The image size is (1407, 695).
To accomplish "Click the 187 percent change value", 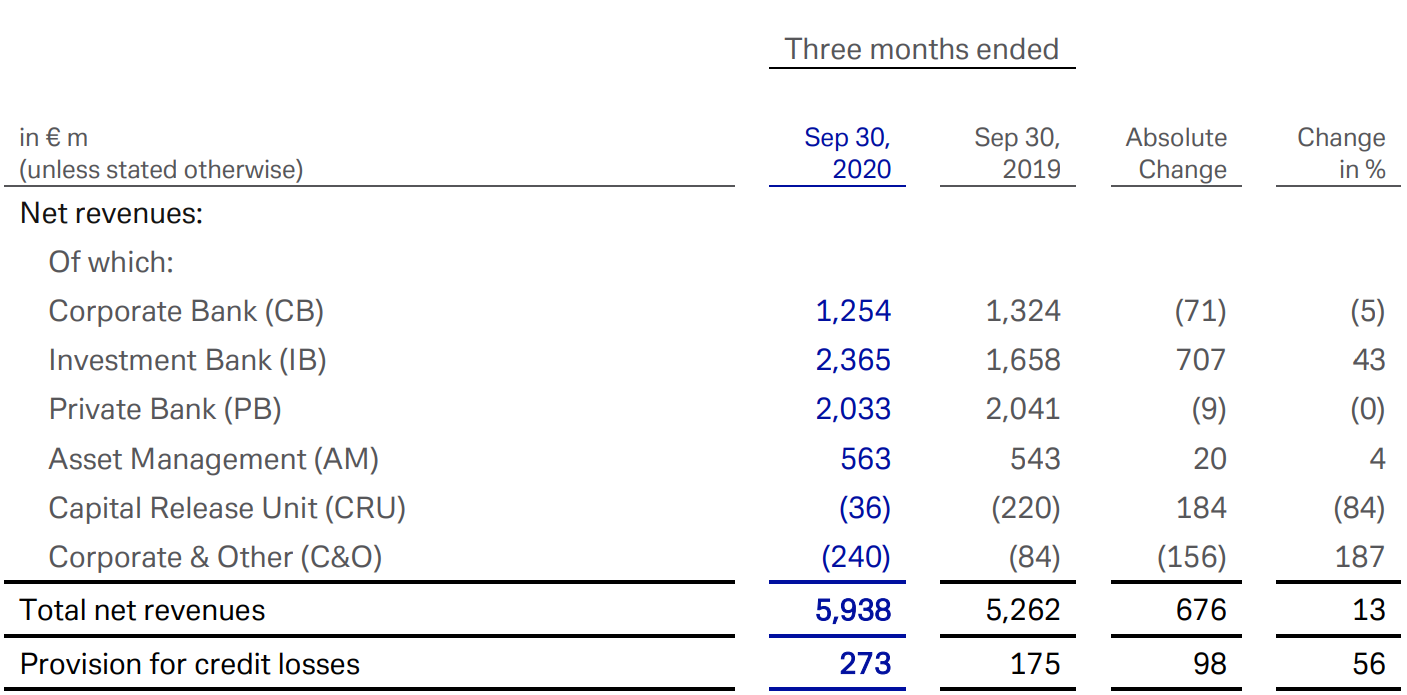I will 1360,557.
